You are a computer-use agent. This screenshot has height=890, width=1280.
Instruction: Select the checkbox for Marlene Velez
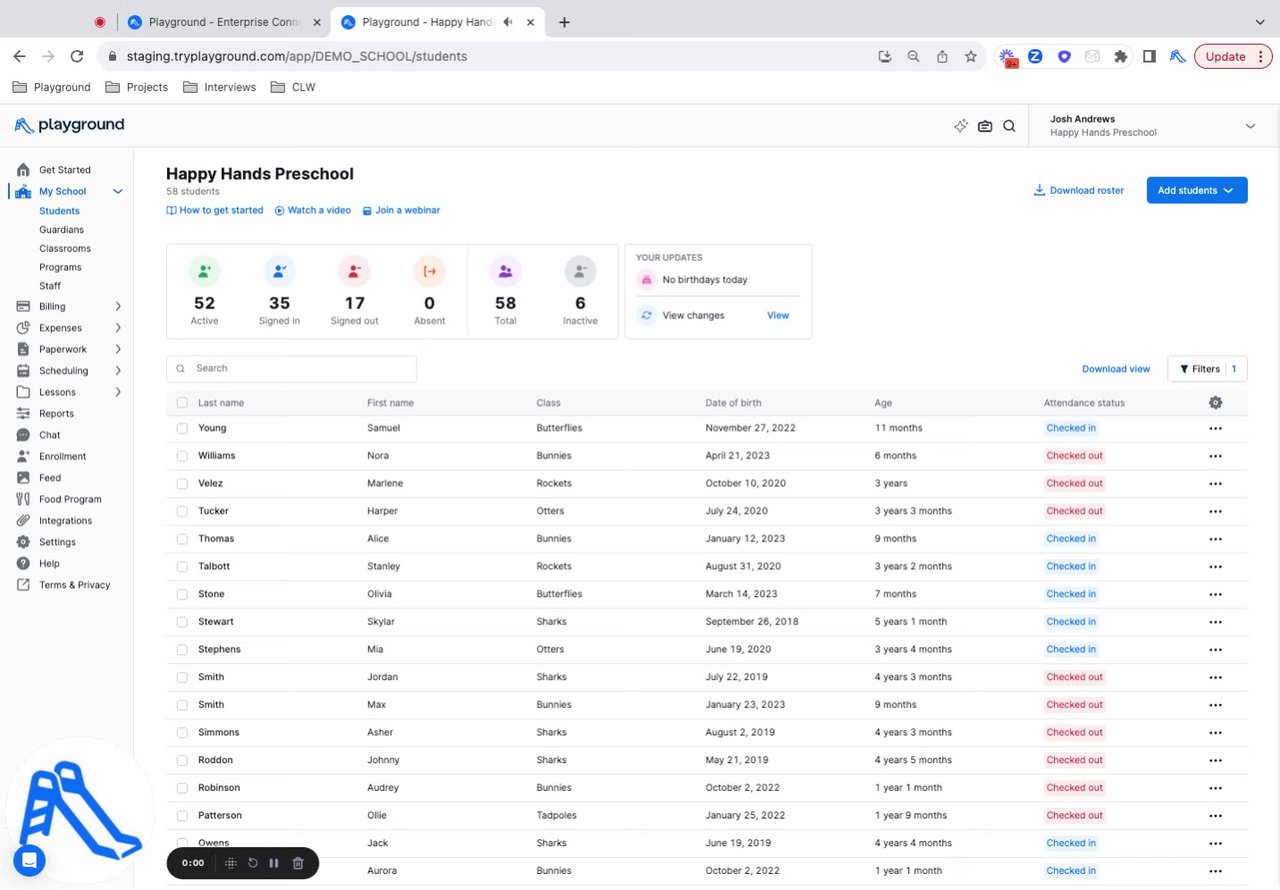click(x=182, y=484)
